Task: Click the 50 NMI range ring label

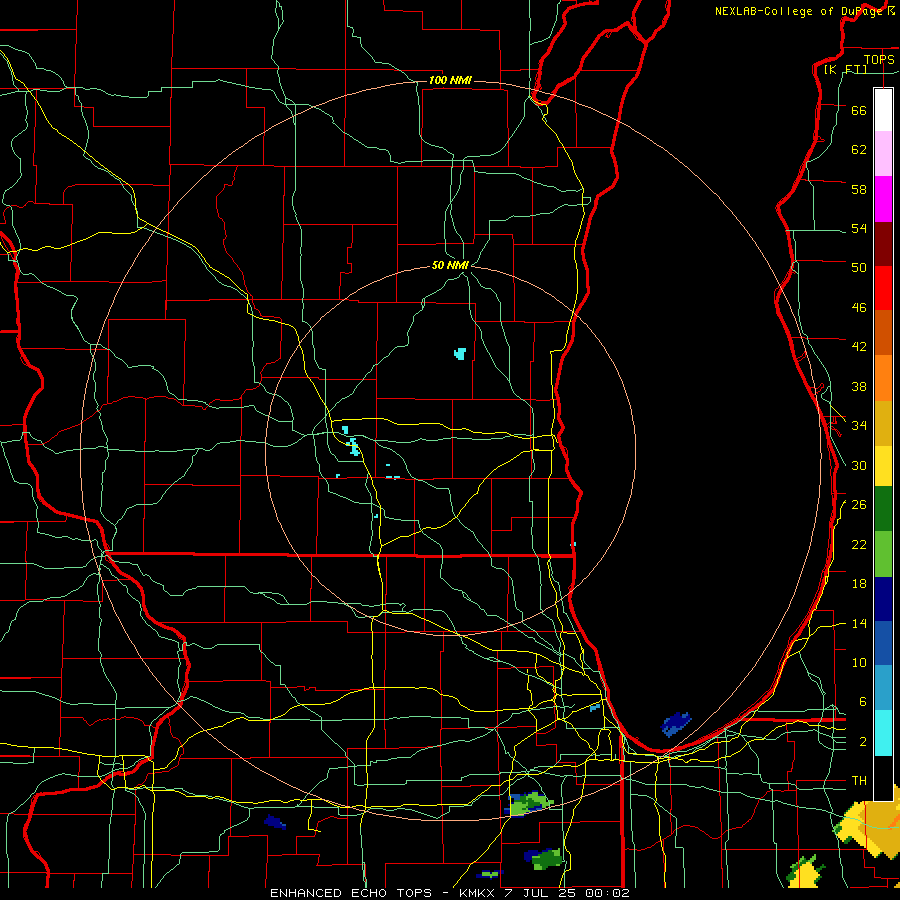Action: coord(450,265)
